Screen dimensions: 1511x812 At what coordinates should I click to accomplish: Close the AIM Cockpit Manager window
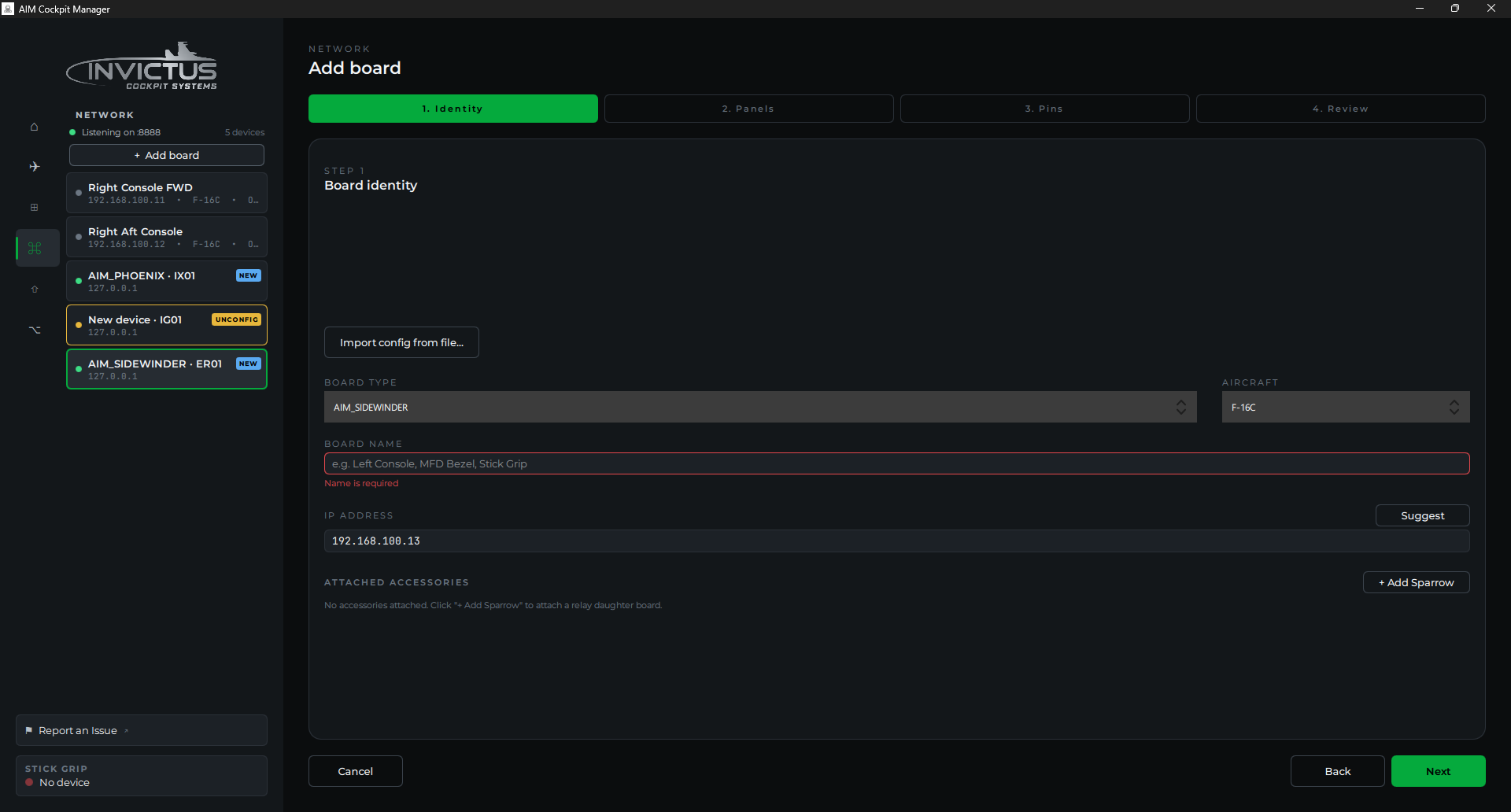(1491, 9)
